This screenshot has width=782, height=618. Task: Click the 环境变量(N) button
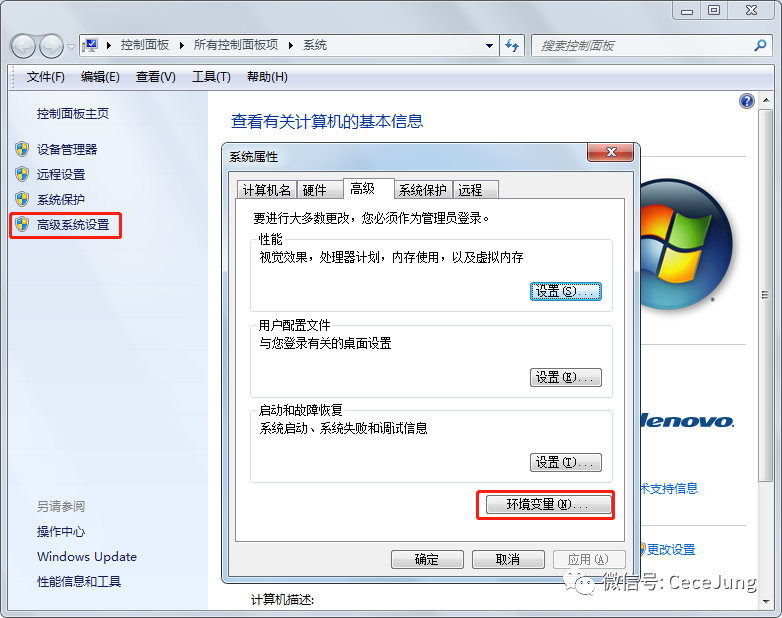click(548, 504)
